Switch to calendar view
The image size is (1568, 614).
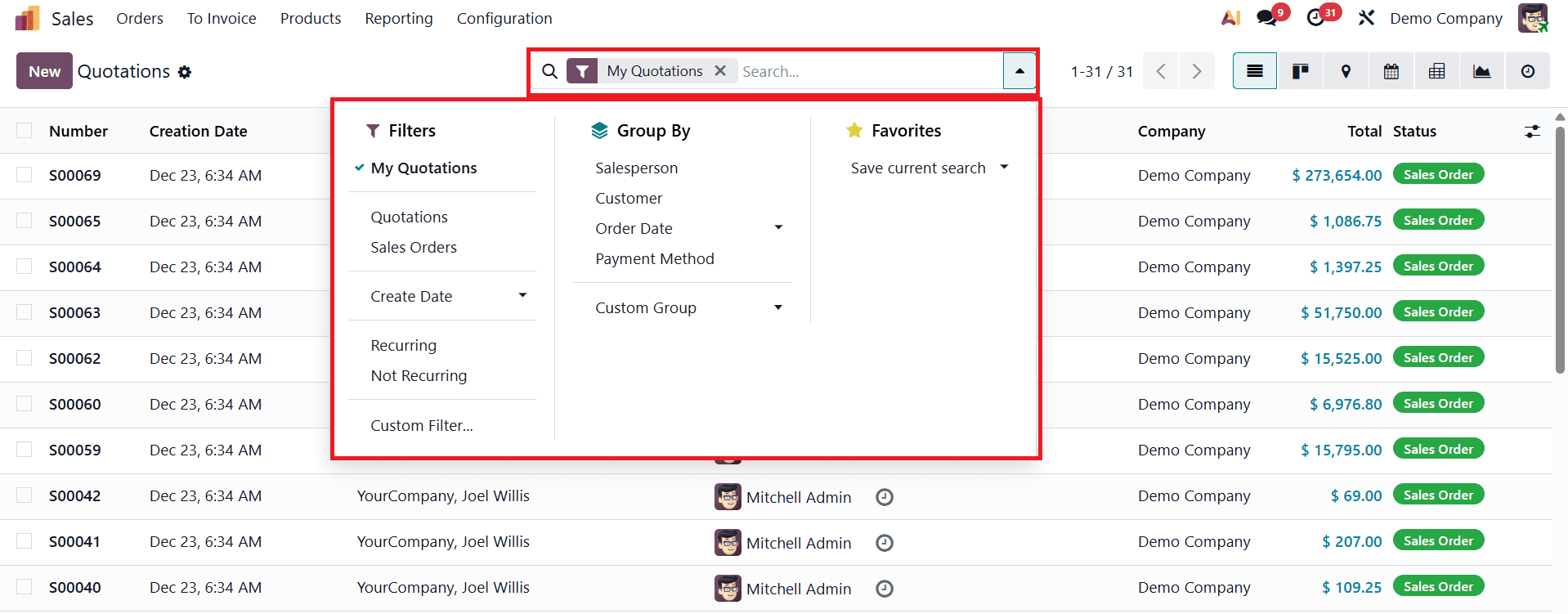click(1391, 71)
